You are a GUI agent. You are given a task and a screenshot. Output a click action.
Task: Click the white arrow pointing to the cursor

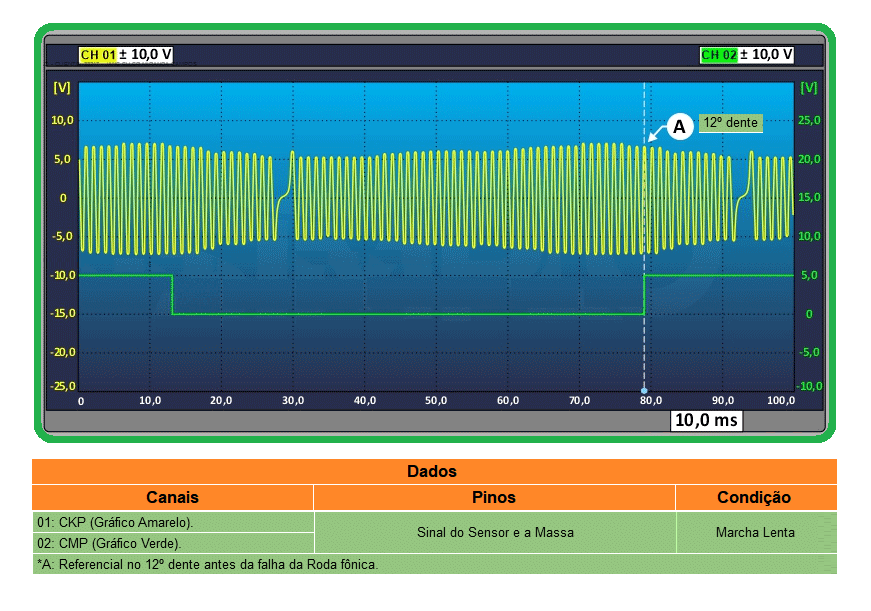point(655,135)
